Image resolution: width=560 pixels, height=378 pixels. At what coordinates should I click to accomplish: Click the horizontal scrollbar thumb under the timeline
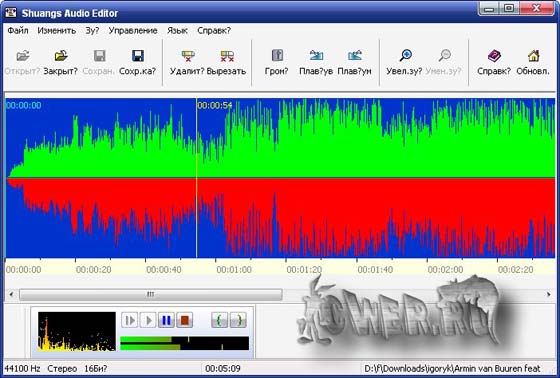point(151,294)
